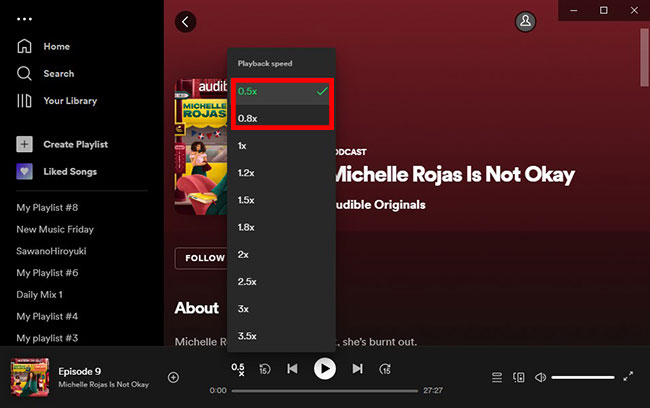Maximize the Spotify window
Viewport: 650px width, 408px height.
coord(604,10)
